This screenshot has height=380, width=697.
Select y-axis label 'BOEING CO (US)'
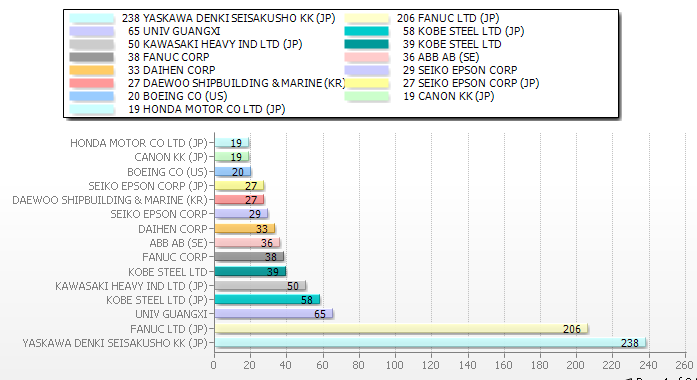[168, 172]
